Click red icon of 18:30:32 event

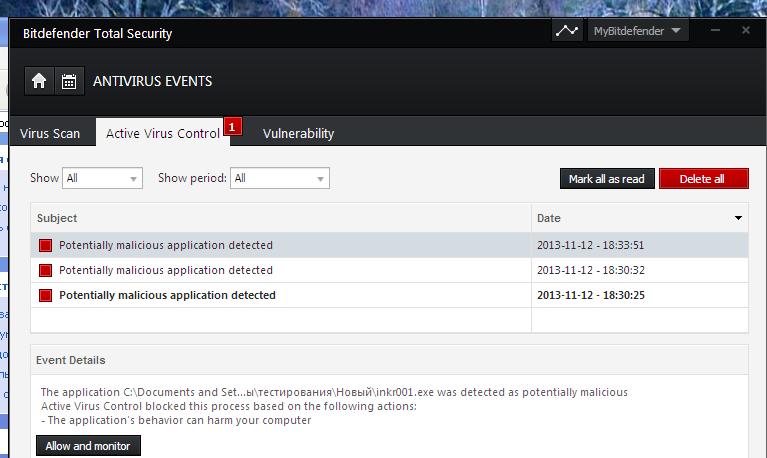45,271
